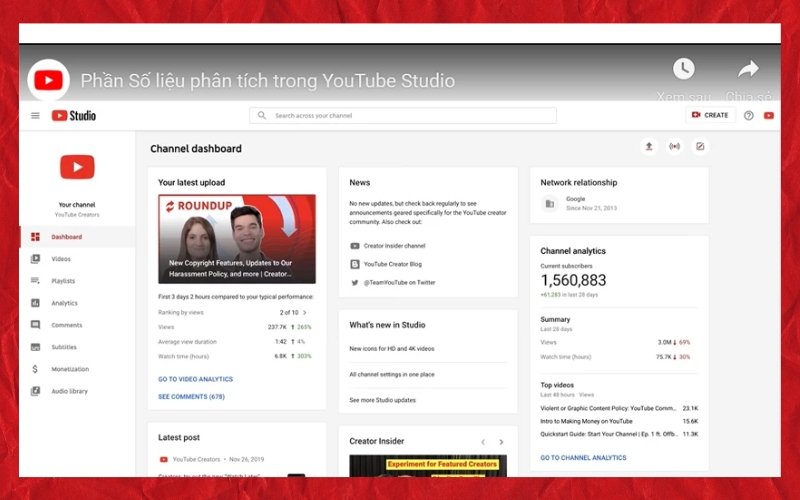Click the Watch time 75.7K summary value

click(x=663, y=357)
